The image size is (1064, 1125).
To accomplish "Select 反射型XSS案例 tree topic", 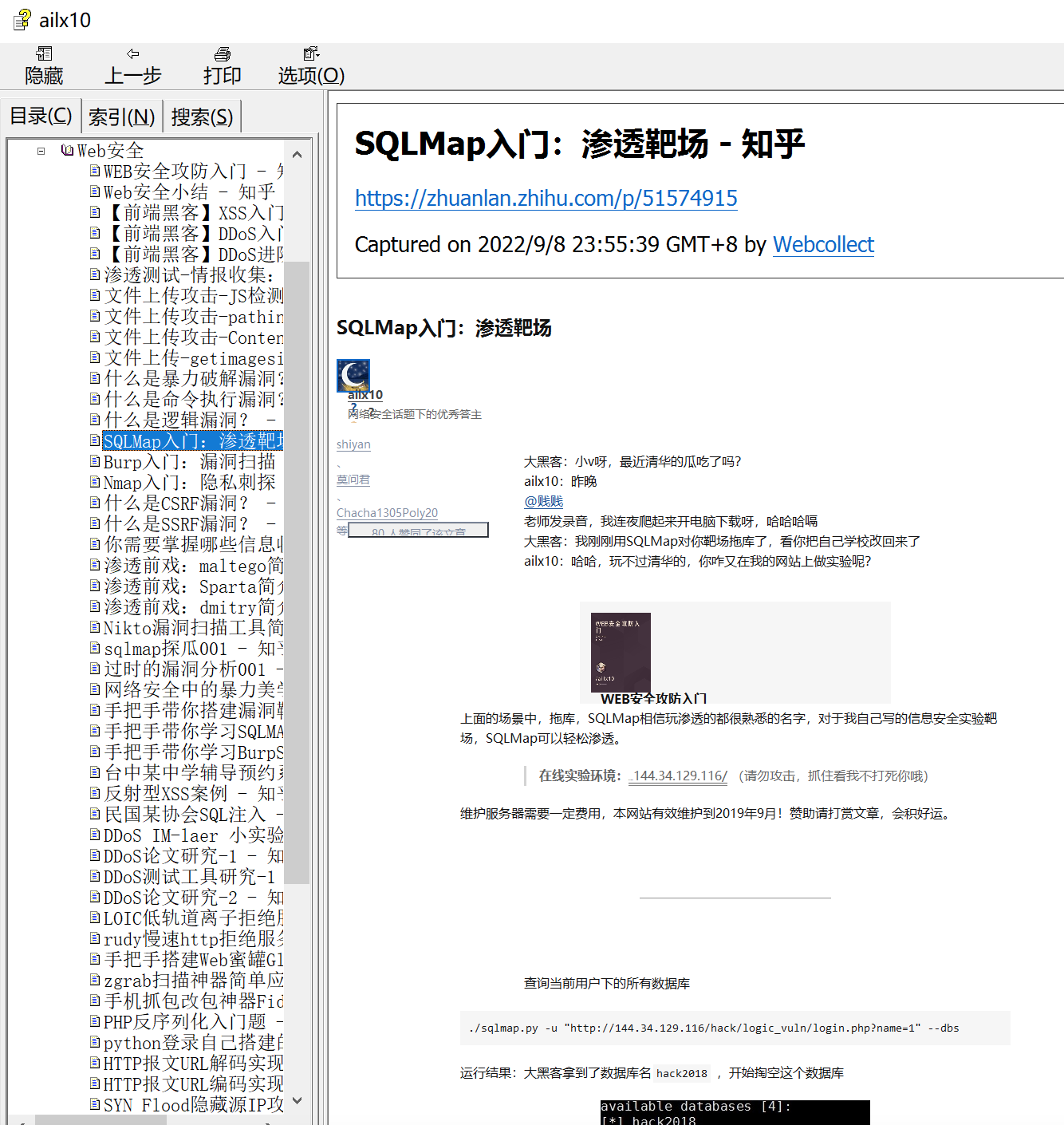I will point(192,793).
